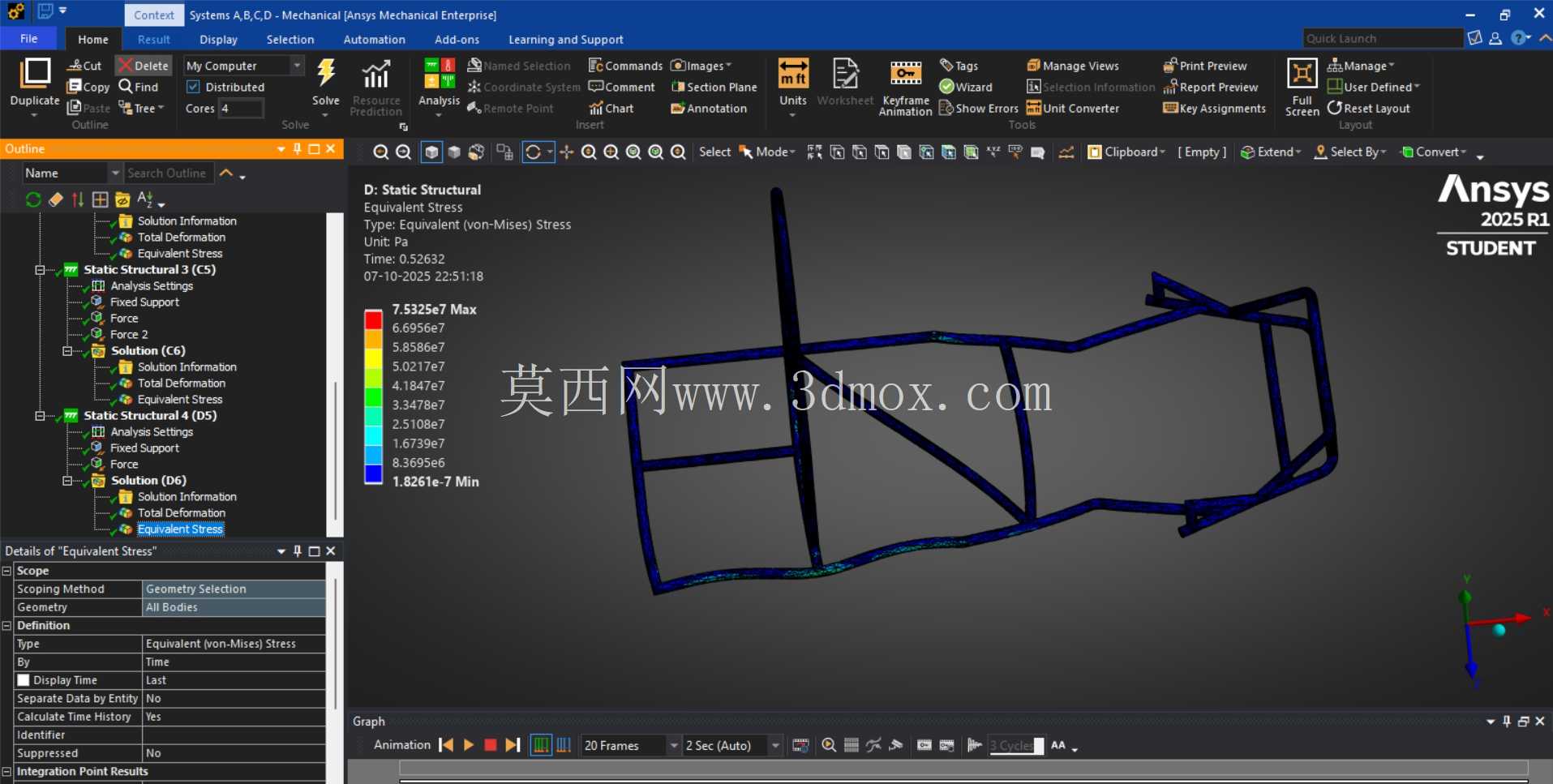
Task: Pin the Outline panel
Action: (298, 148)
